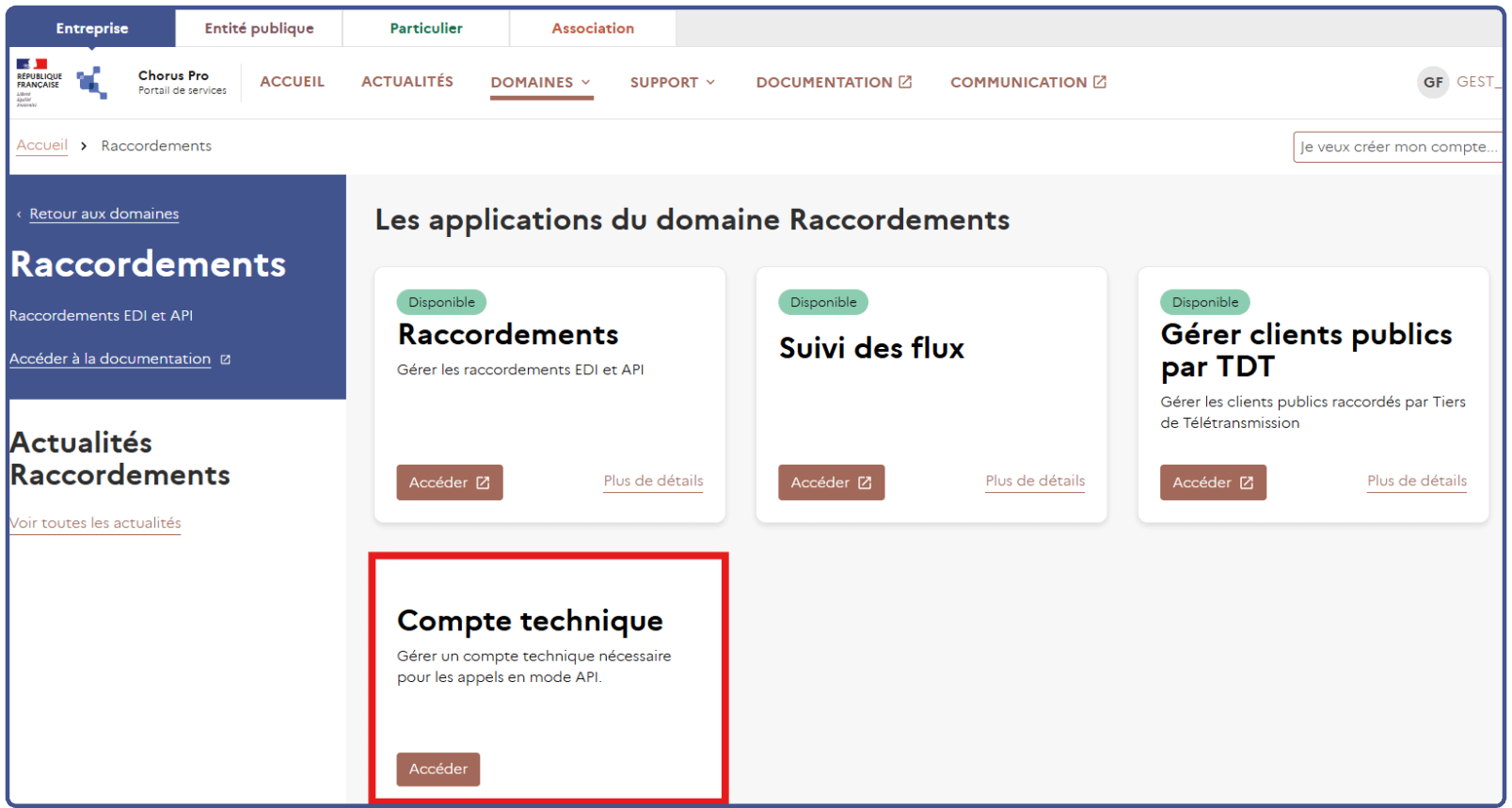Click external link icon beside Communication menu
The image size is (1512, 808).
tap(1099, 82)
